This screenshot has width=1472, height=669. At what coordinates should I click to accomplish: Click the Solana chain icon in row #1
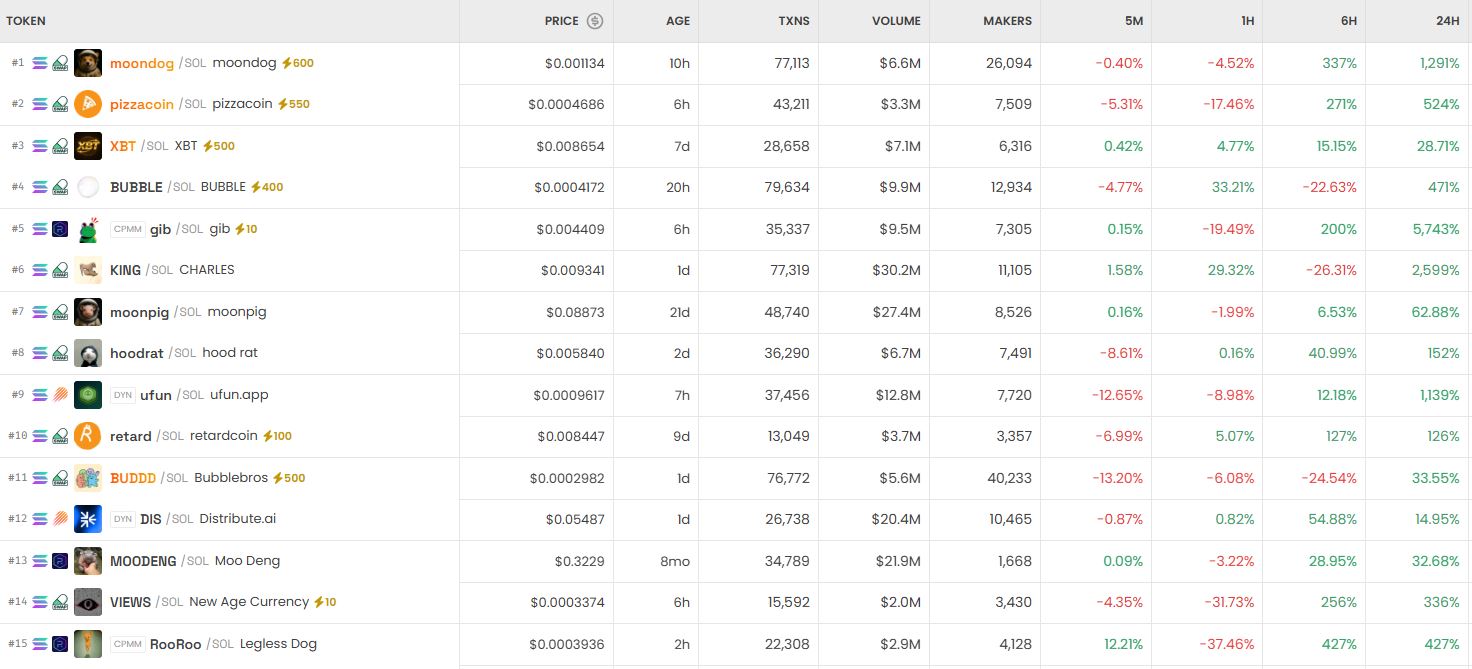point(40,63)
